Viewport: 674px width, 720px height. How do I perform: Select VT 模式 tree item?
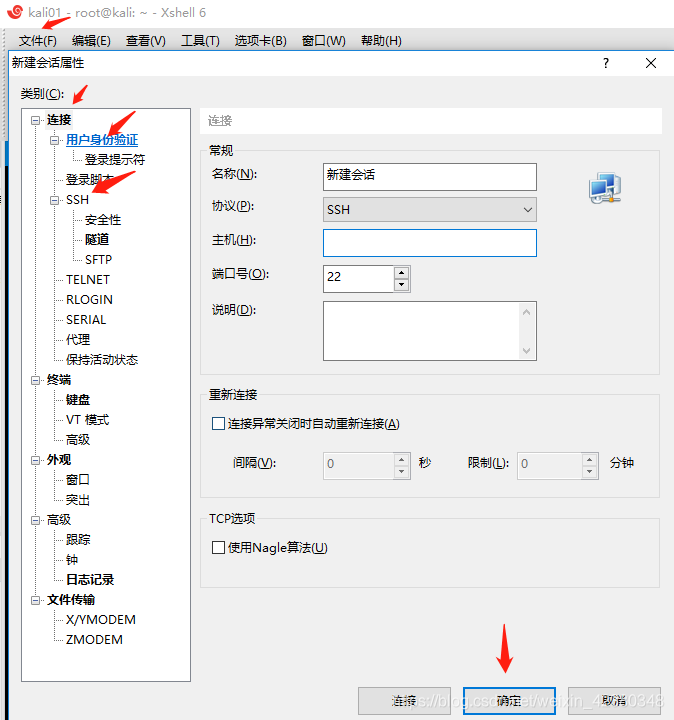click(x=87, y=420)
